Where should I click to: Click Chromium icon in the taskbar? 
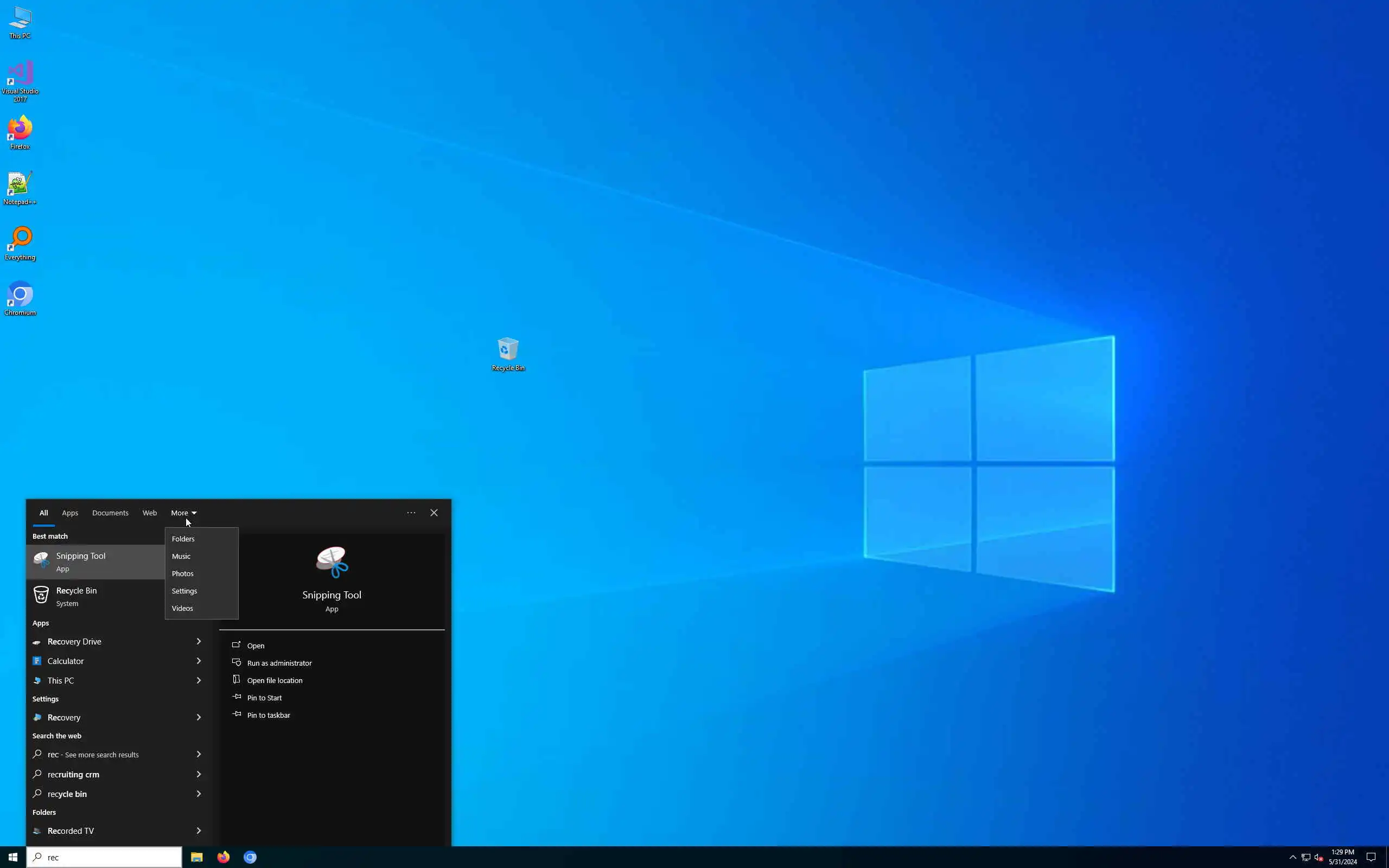pos(250,857)
